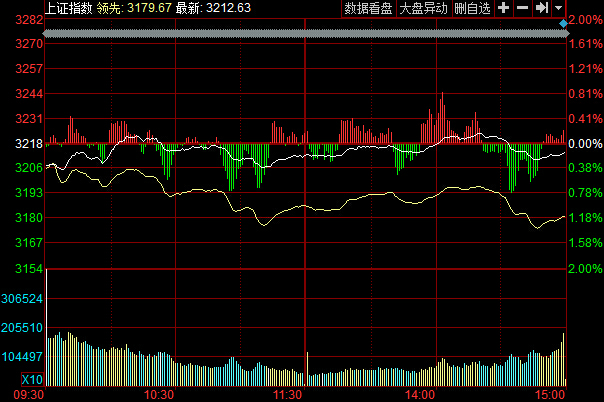Click the 0.00% baseline percent label

pyautogui.click(x=585, y=144)
